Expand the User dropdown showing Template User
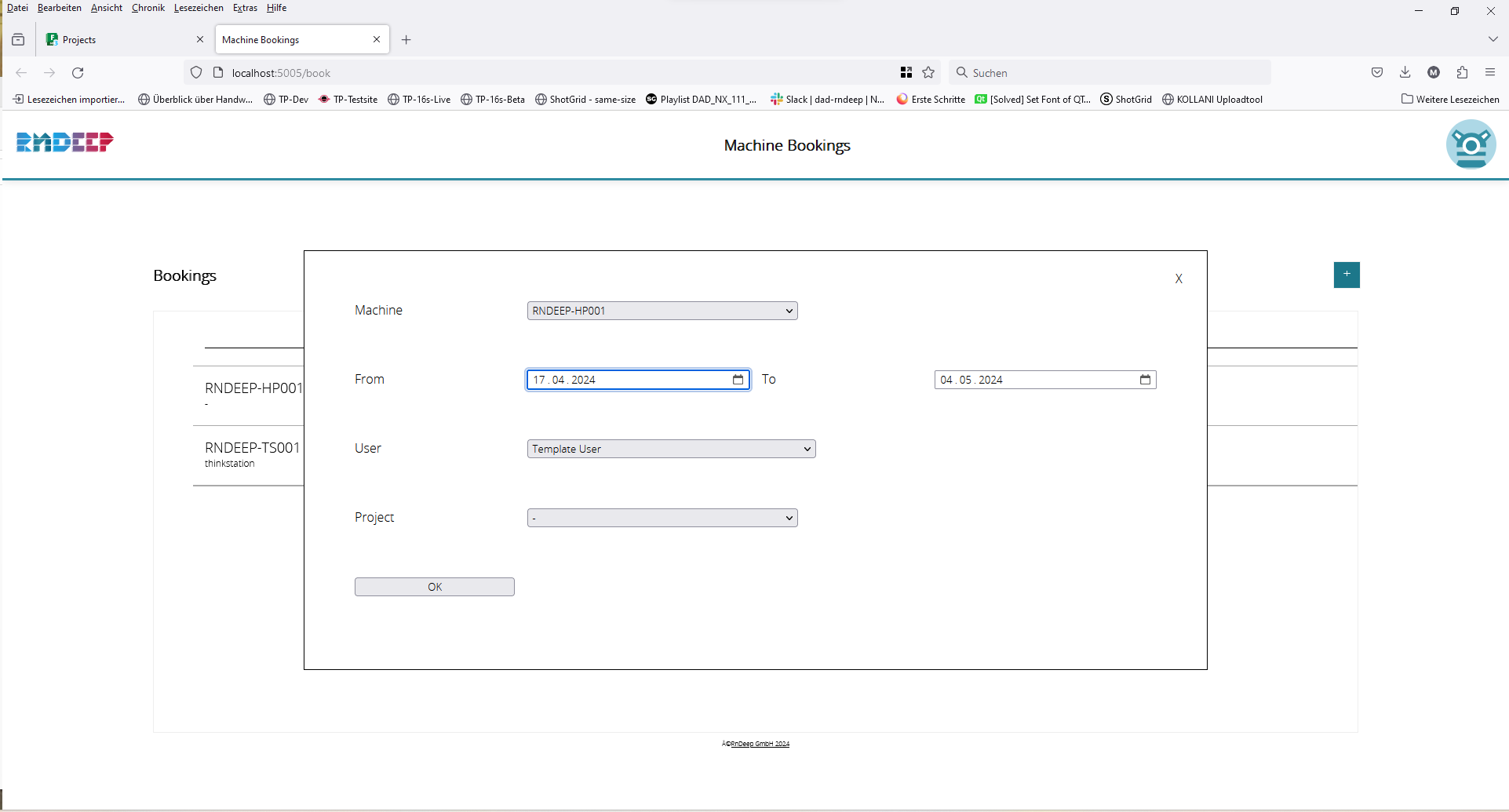 tap(671, 449)
